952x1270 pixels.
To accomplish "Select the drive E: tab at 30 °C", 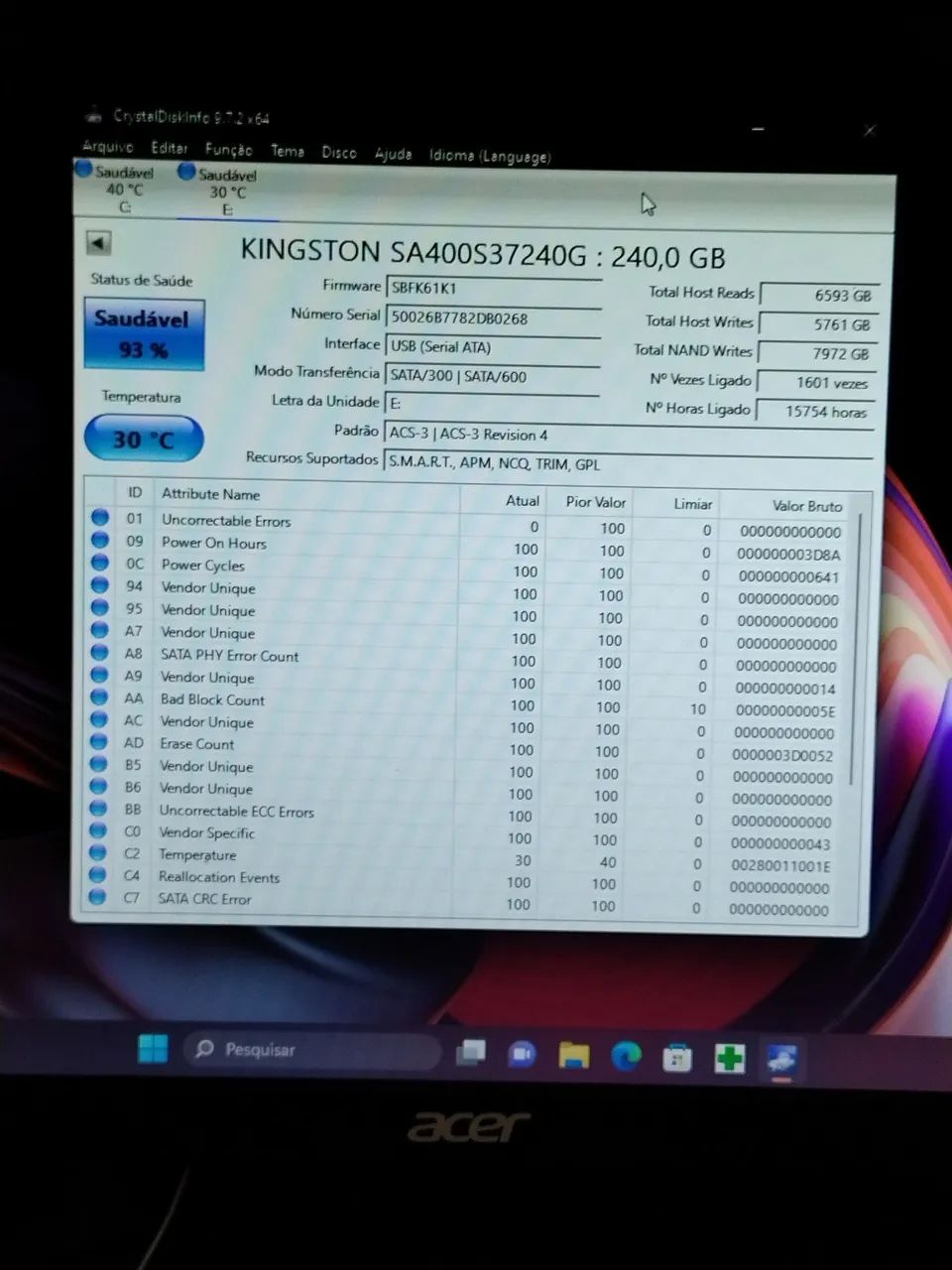I will coord(226,191).
